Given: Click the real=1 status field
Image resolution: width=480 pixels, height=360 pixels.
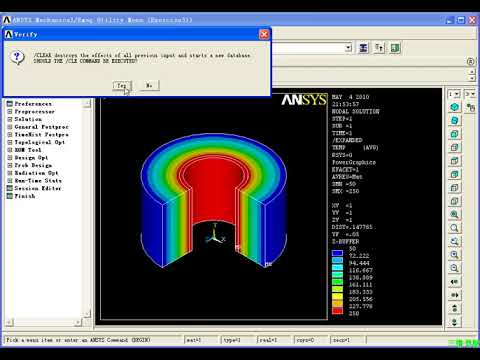Looking at the screenshot, I should pos(275,340).
